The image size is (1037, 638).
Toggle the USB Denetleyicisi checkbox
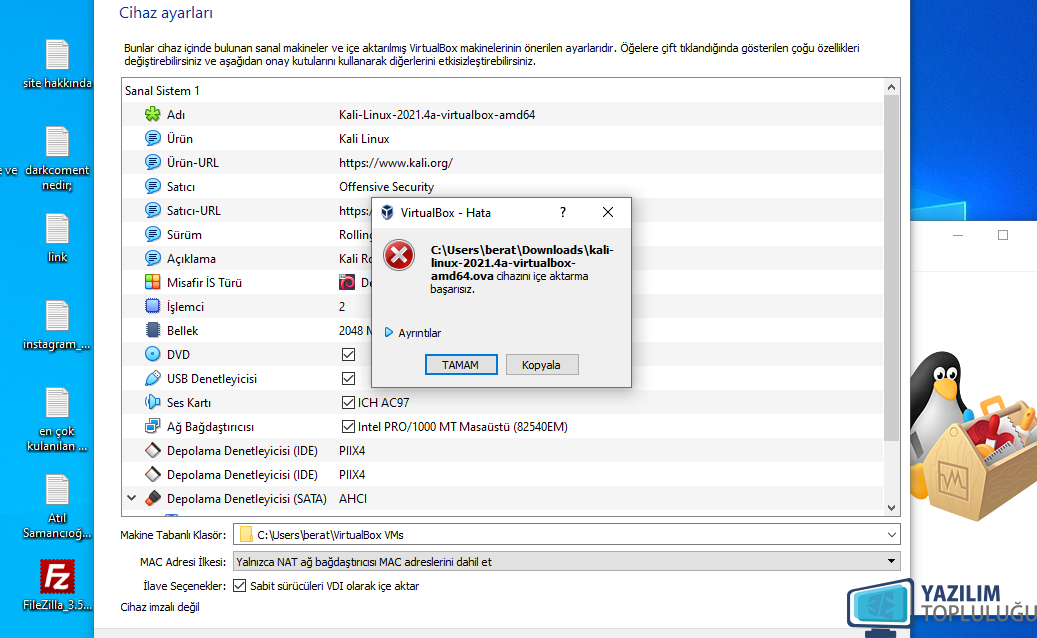tap(349, 378)
